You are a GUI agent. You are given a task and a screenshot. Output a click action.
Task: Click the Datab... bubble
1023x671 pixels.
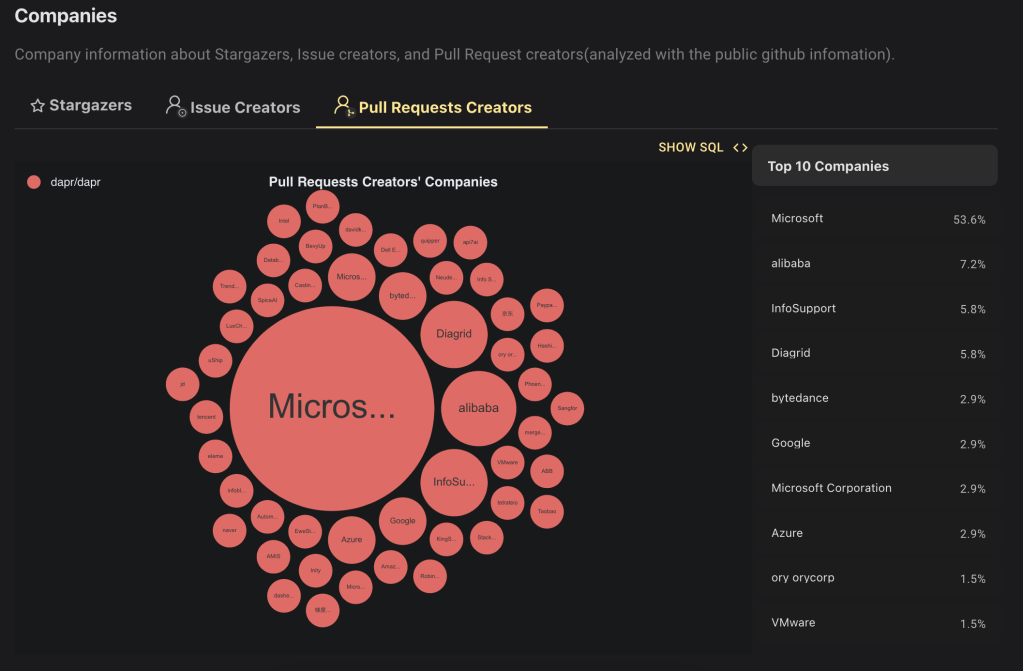click(273, 260)
